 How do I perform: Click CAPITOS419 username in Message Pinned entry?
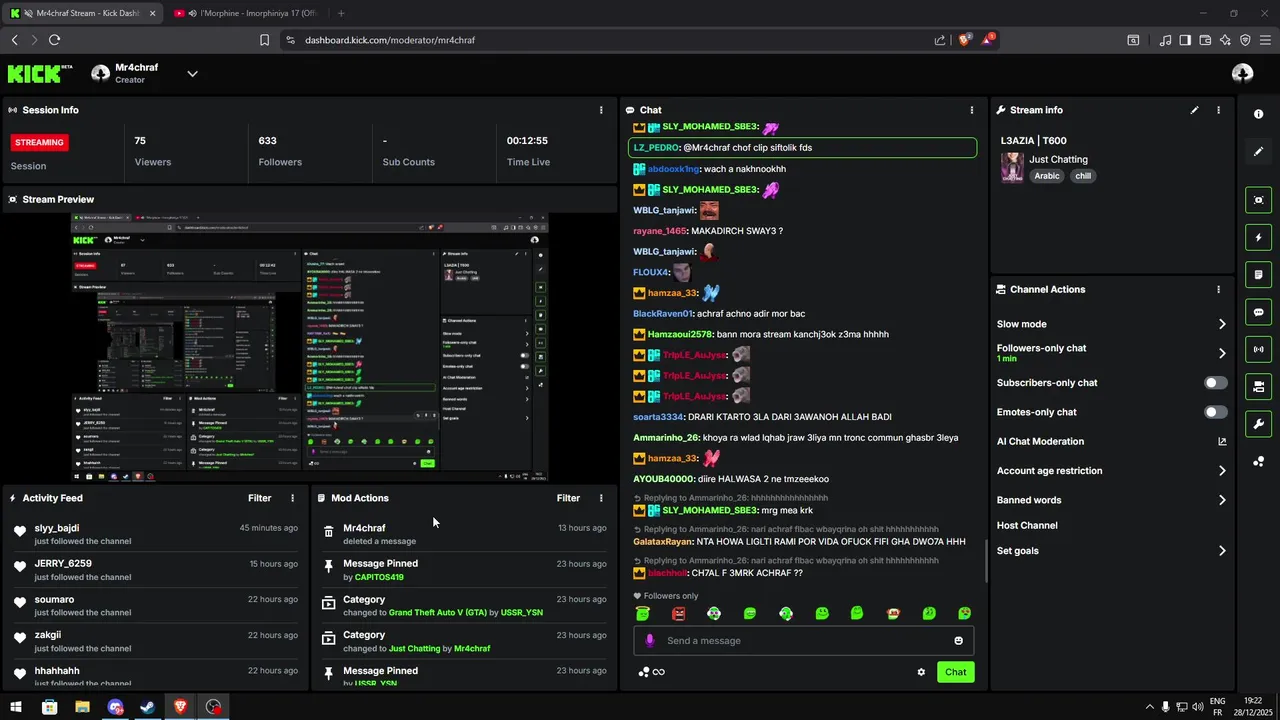click(379, 577)
